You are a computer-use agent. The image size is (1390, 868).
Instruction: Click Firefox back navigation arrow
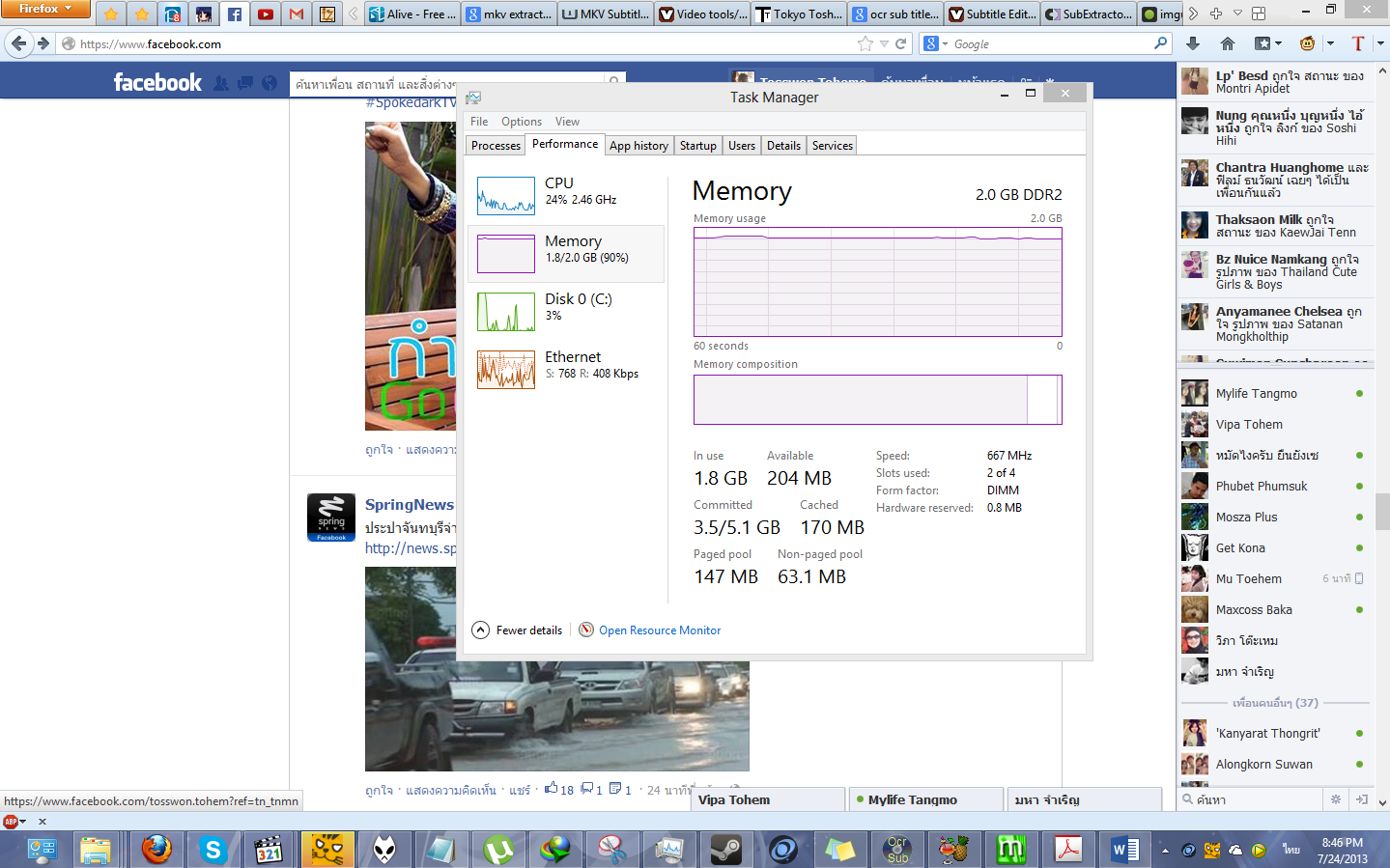(x=18, y=43)
